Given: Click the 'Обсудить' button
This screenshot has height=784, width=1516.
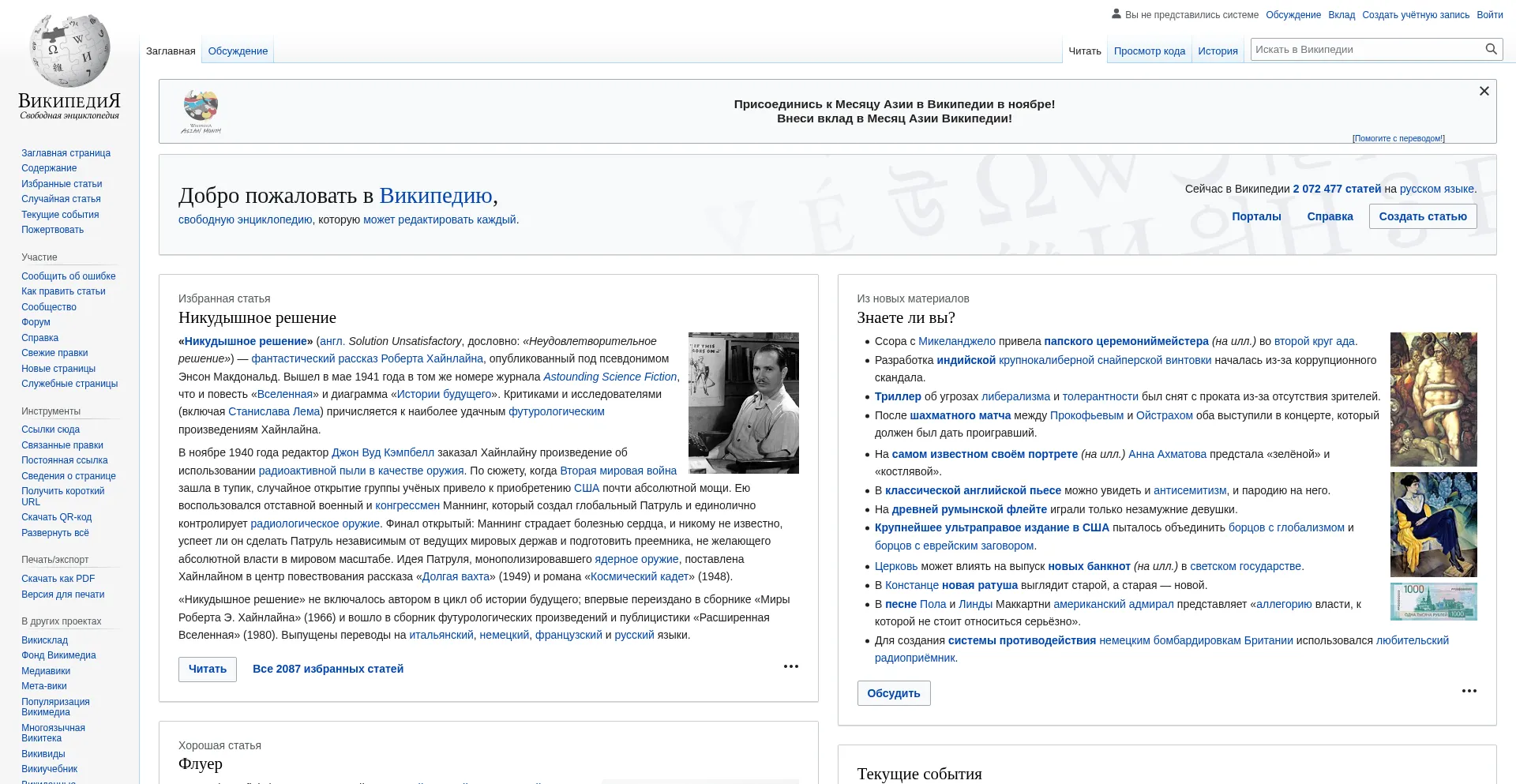Looking at the screenshot, I should pyautogui.click(x=893, y=693).
